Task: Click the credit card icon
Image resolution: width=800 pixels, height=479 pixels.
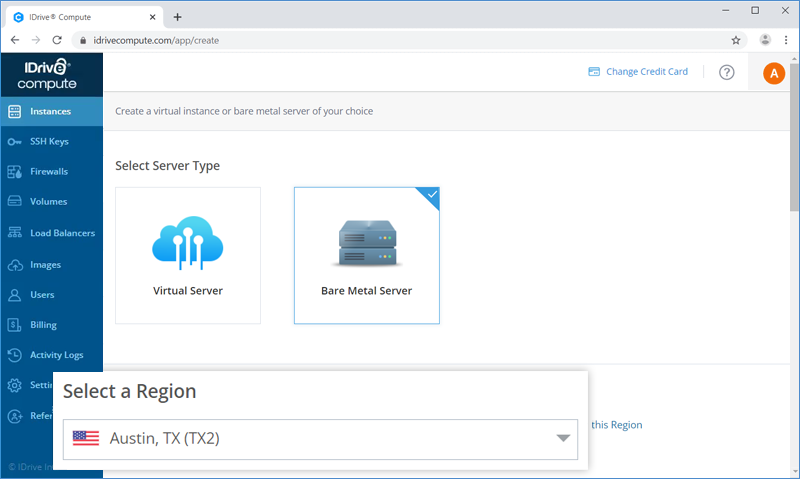Action: click(594, 71)
